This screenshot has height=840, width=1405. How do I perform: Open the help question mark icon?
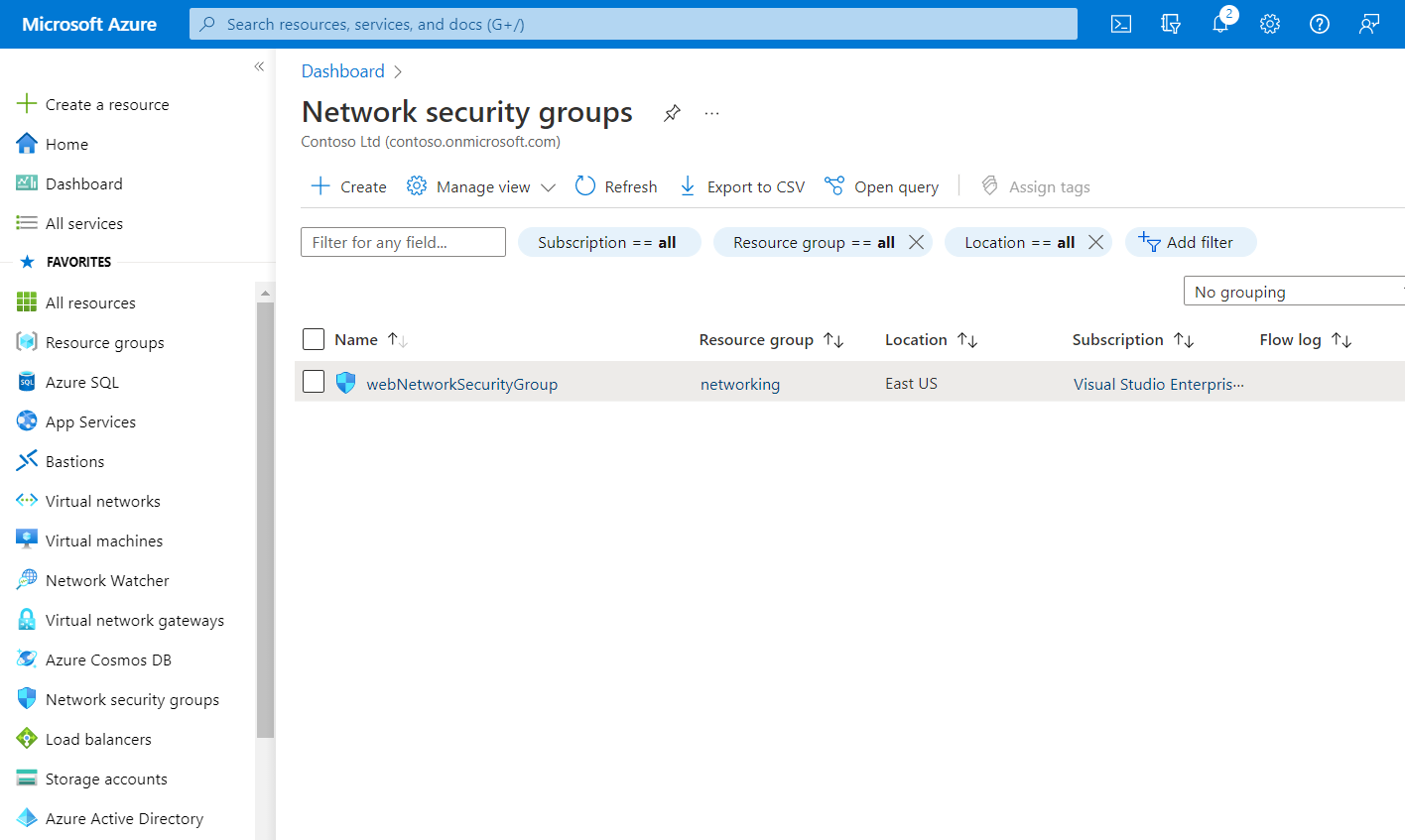point(1320,24)
